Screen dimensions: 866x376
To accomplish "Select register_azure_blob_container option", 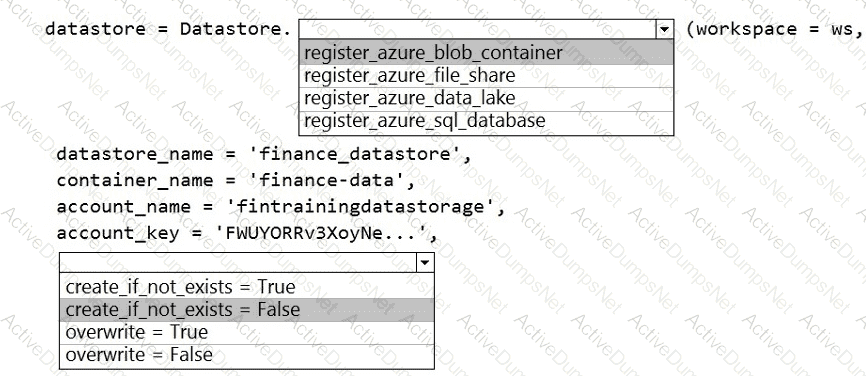I will tap(486, 53).
